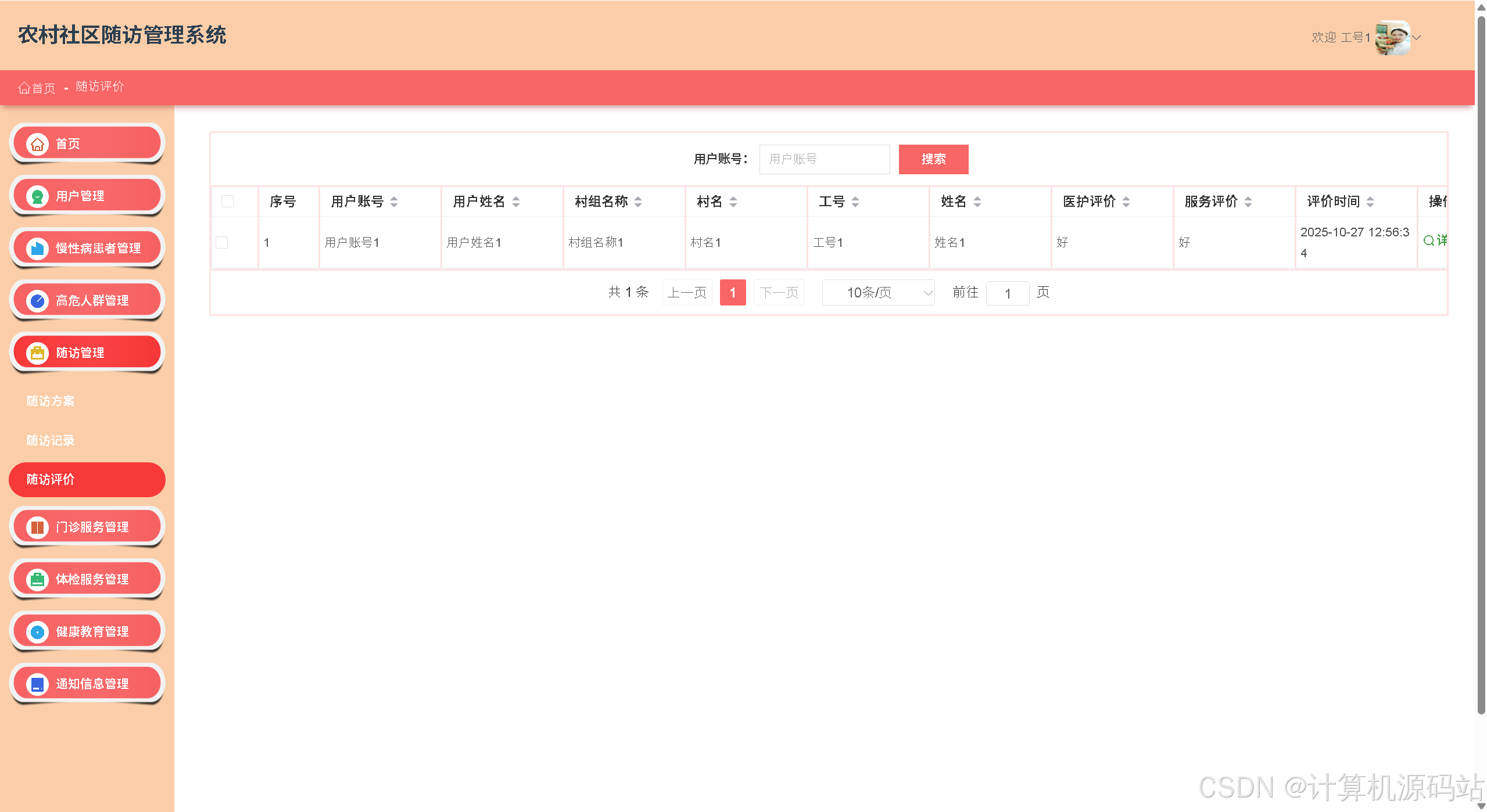Open 用户管理 sidebar menu
Viewport: 1487px width, 812px height.
(x=87, y=196)
